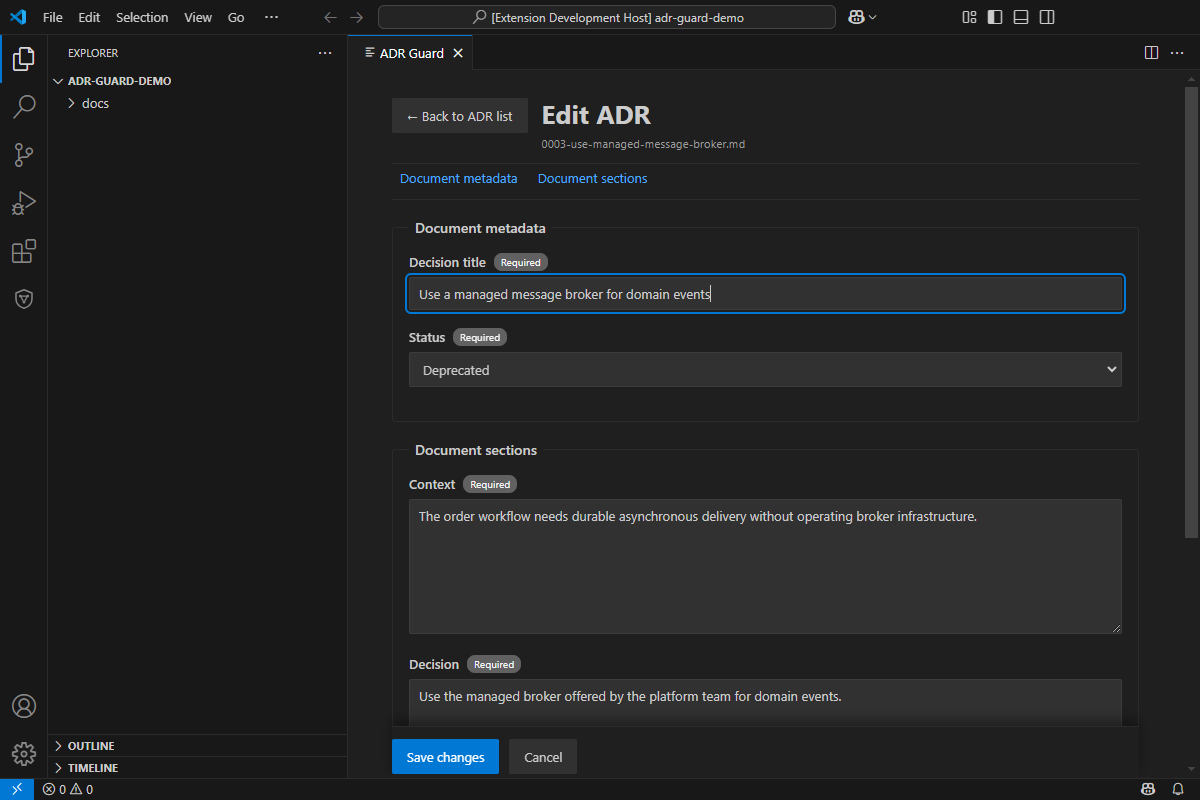Click the command center search box
Image resolution: width=1200 pixels, height=800 pixels.
point(607,17)
